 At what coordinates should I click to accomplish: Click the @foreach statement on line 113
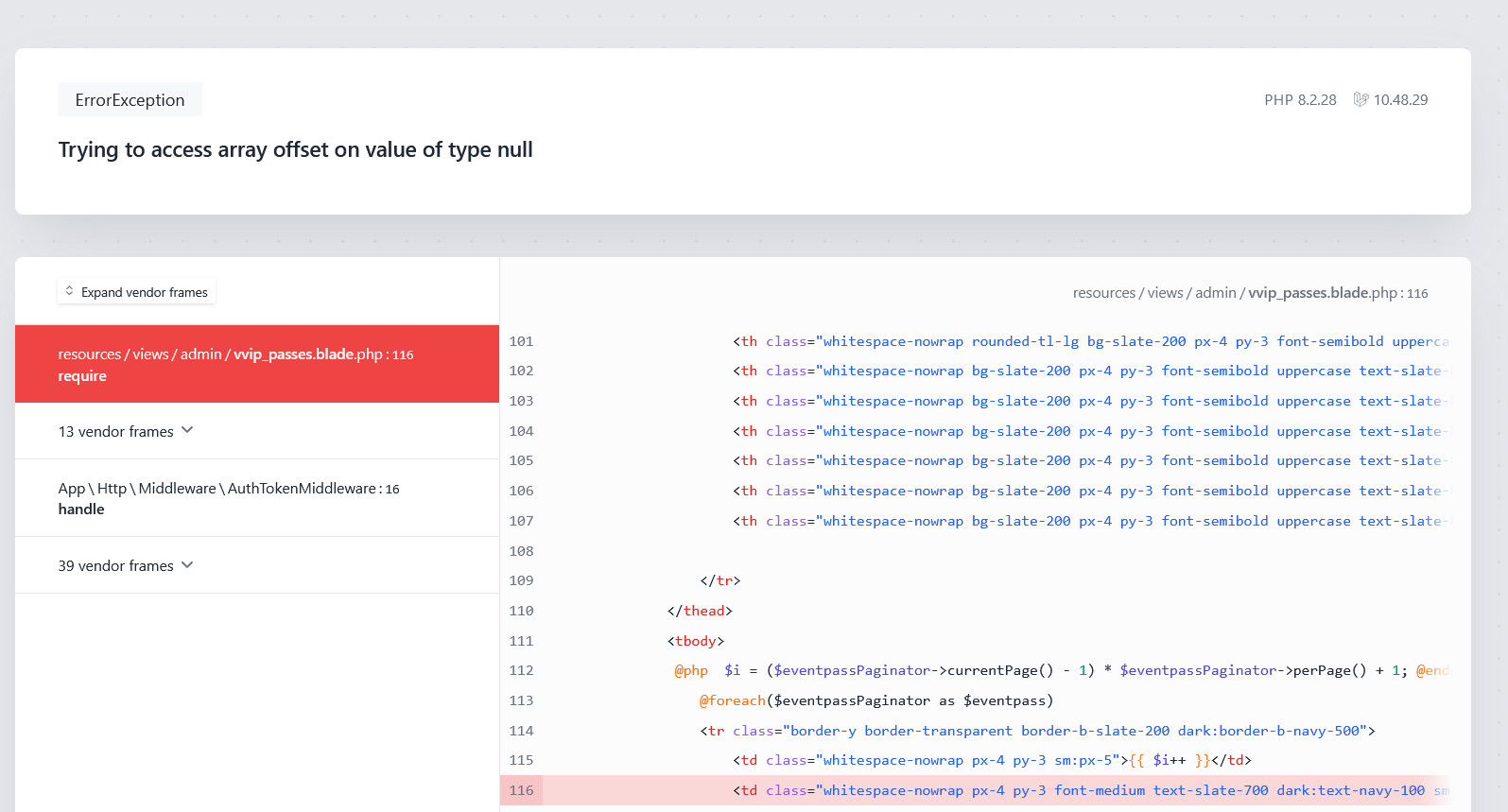(x=732, y=700)
